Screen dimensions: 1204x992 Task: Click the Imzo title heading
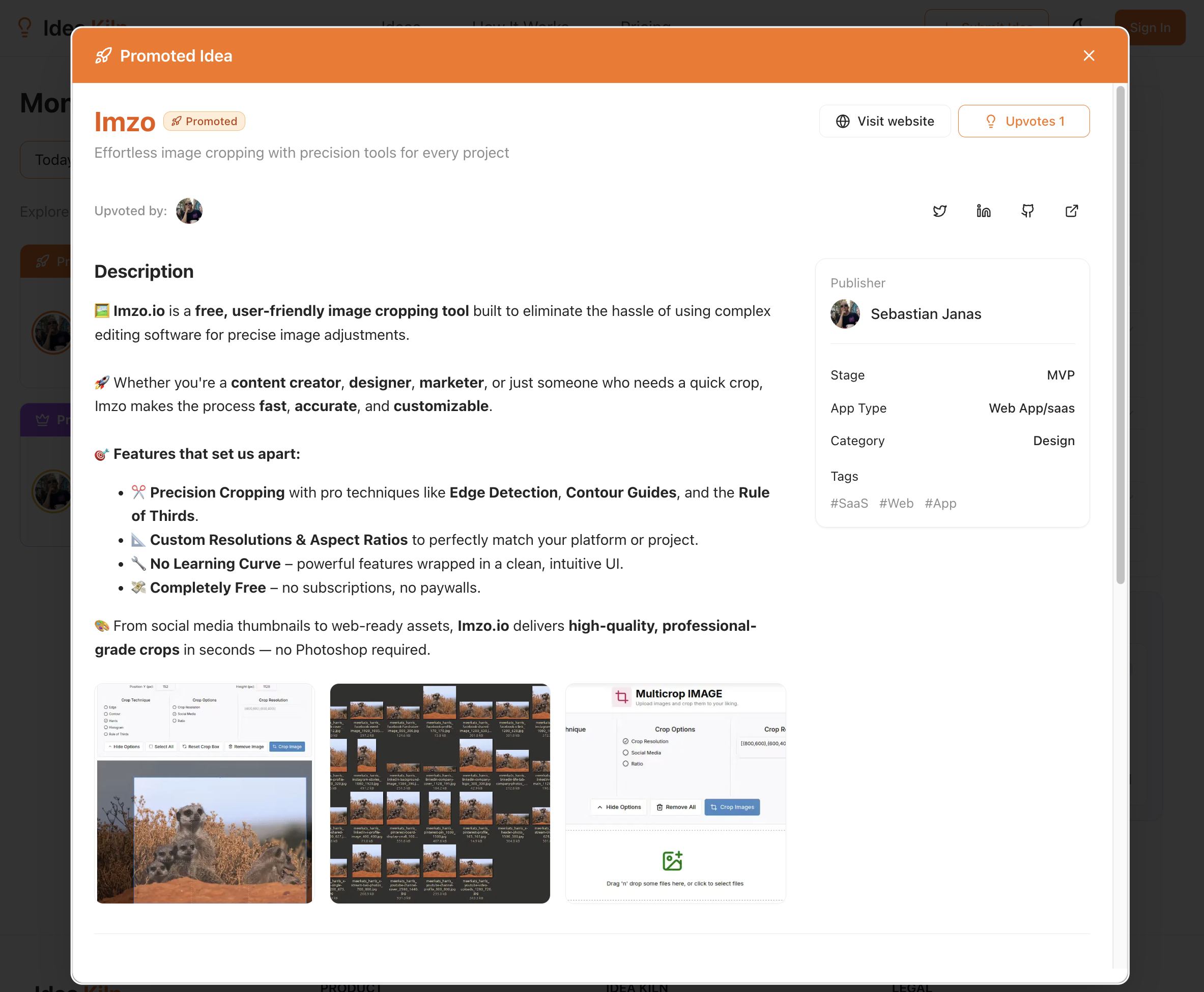tap(125, 122)
